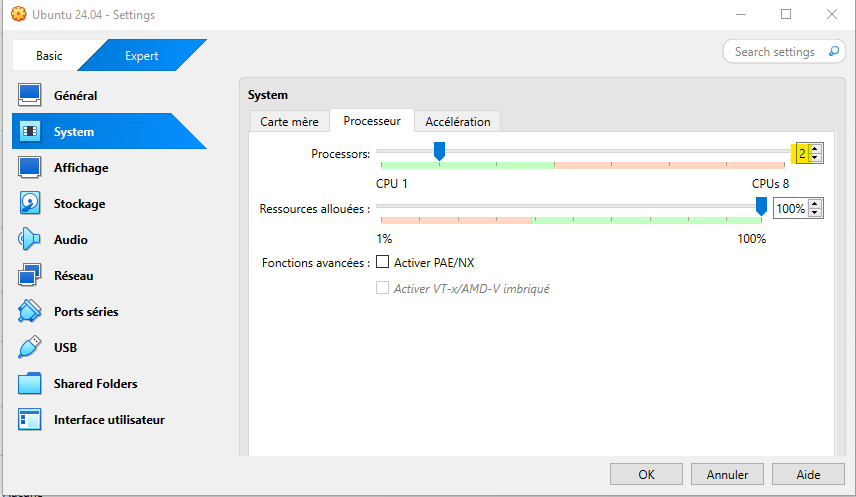856x497 pixels.
Task: Switch to Basic settings mode
Action: coord(49,56)
